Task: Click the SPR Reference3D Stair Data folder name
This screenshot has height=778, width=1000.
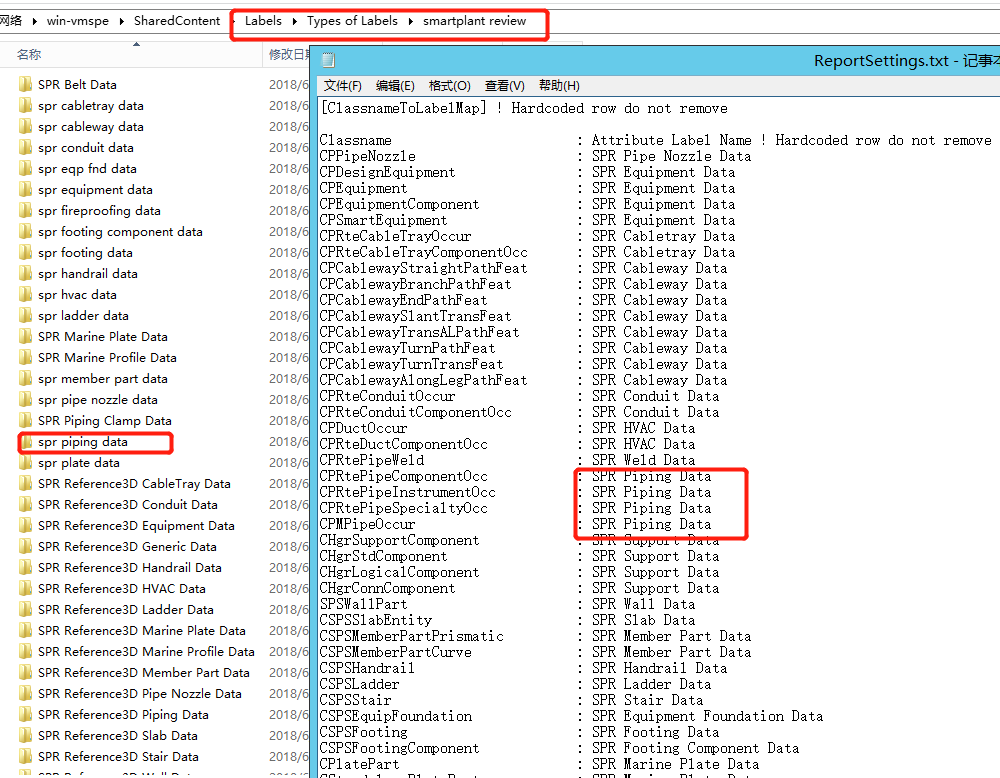Action: (118, 757)
